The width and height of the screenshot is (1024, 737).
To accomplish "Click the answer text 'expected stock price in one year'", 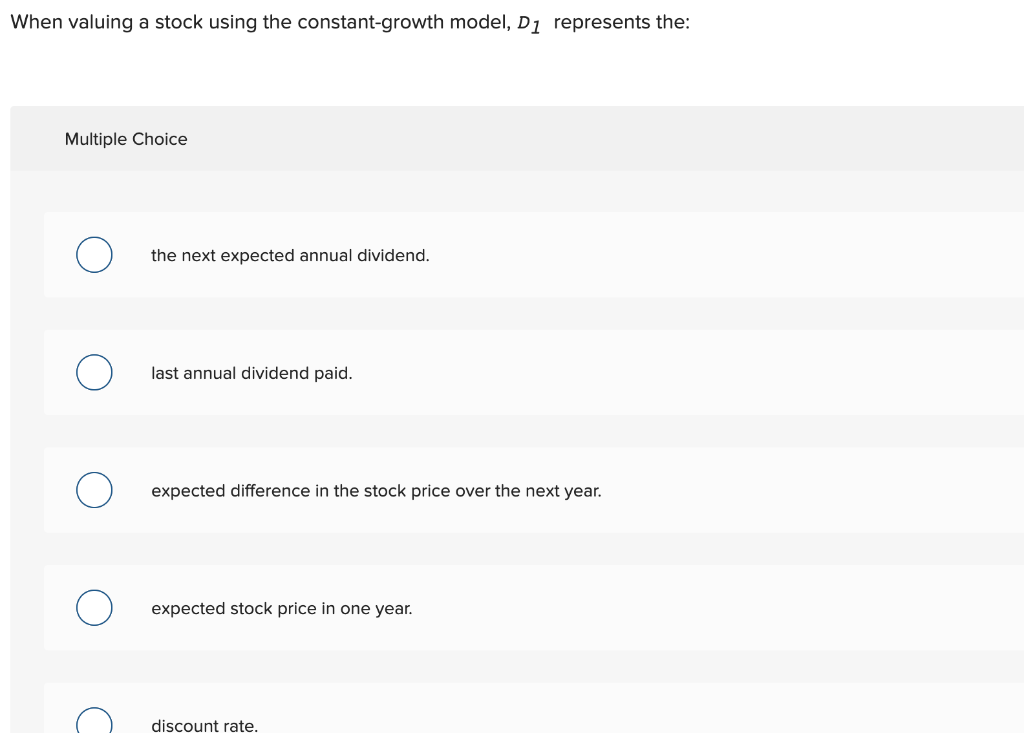I will click(x=281, y=607).
